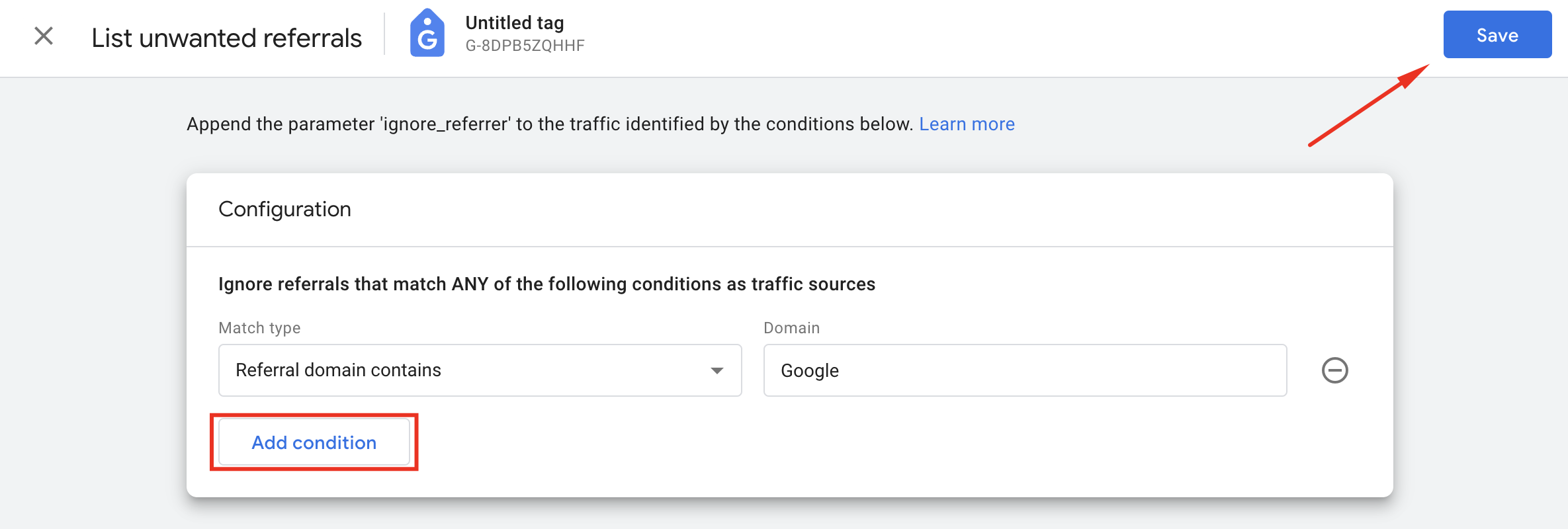The width and height of the screenshot is (1568, 529).
Task: Click the Ignore referrals conditions heading
Action: [546, 284]
